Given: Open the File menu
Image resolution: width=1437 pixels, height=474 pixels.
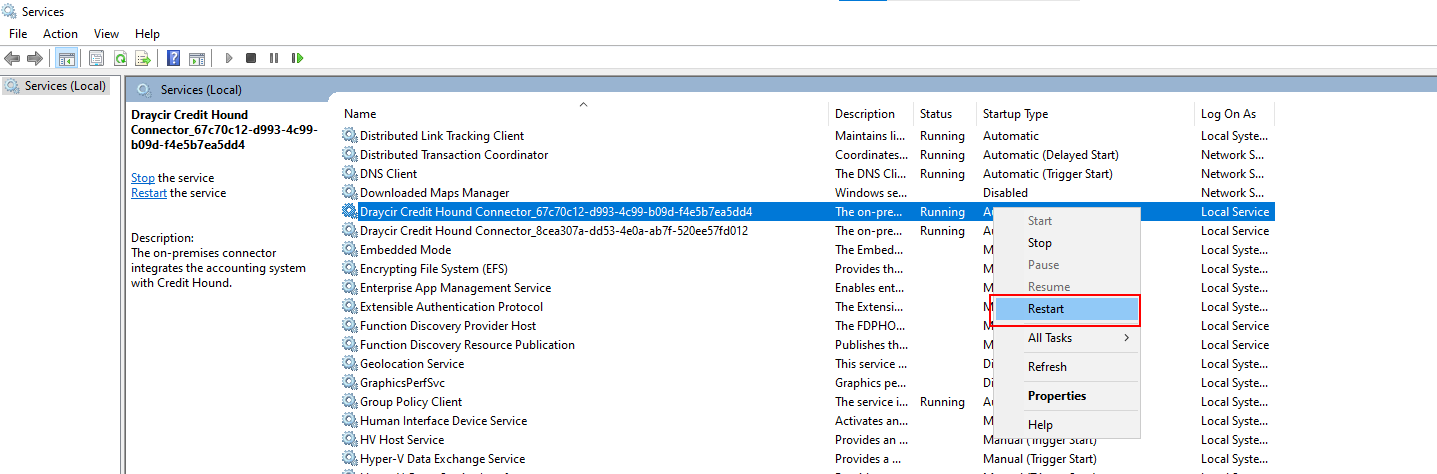Looking at the screenshot, I should [x=18, y=34].
